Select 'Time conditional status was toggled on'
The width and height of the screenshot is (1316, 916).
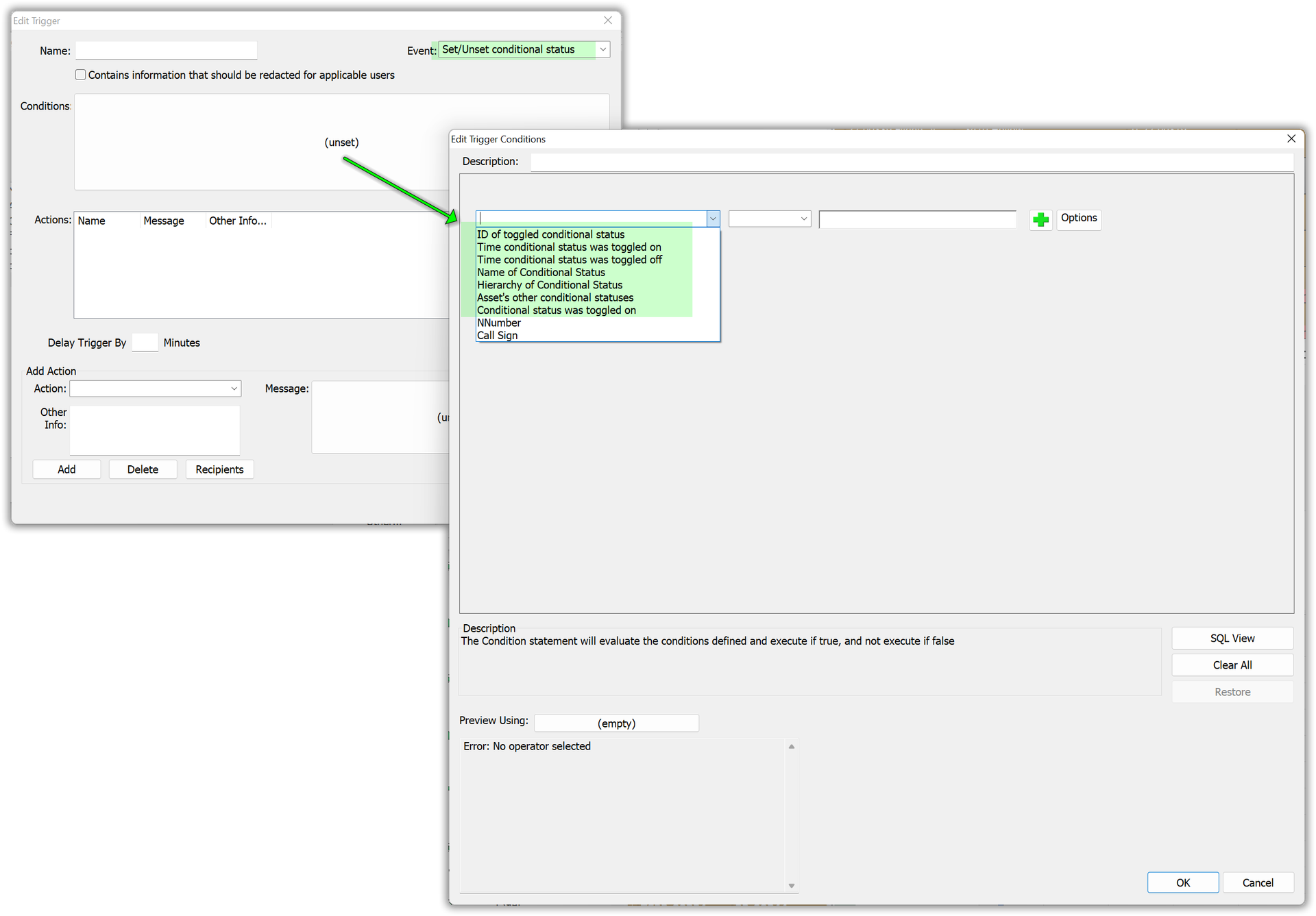569,247
